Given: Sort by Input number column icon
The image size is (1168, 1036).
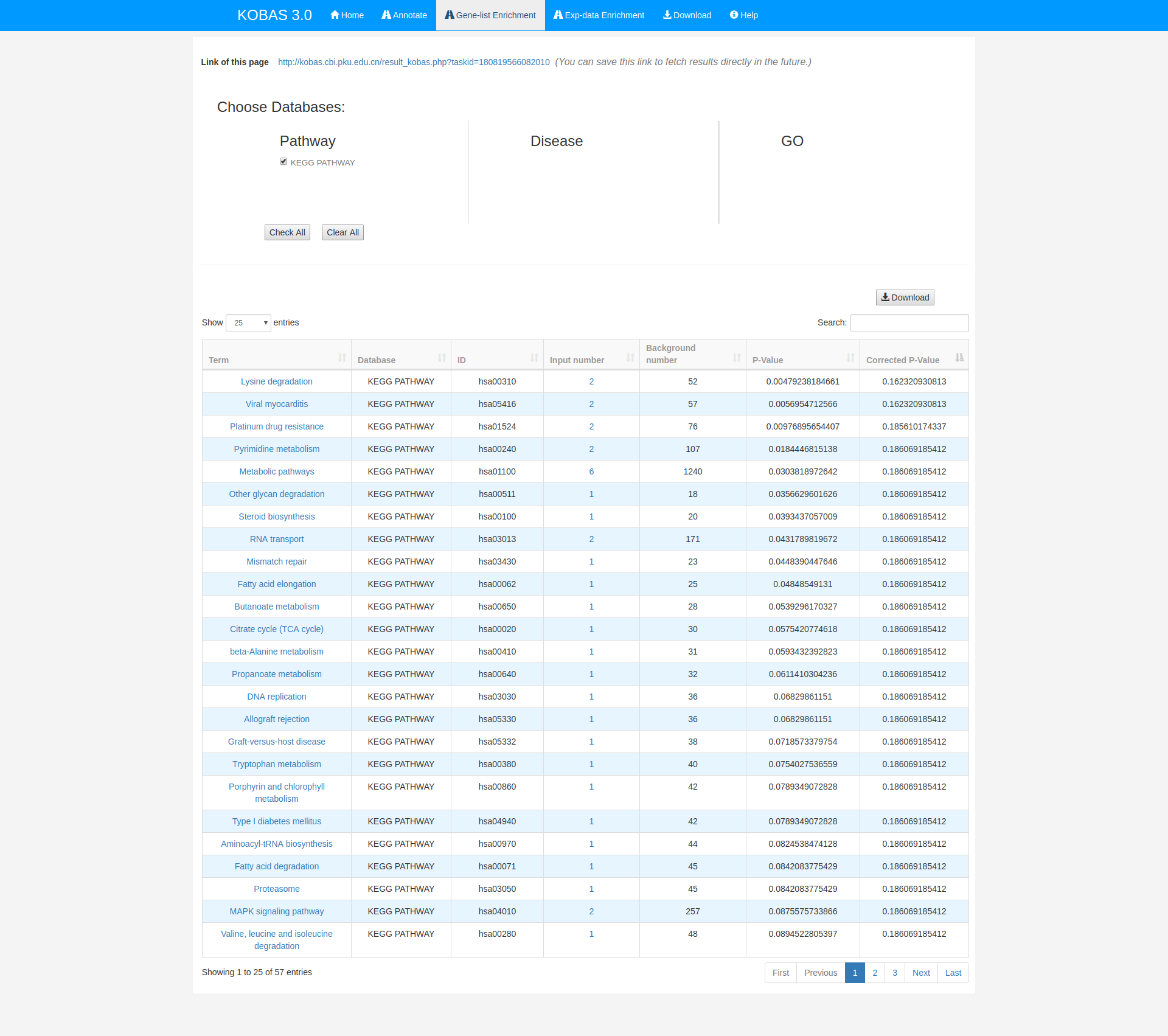Looking at the screenshot, I should coord(630,358).
